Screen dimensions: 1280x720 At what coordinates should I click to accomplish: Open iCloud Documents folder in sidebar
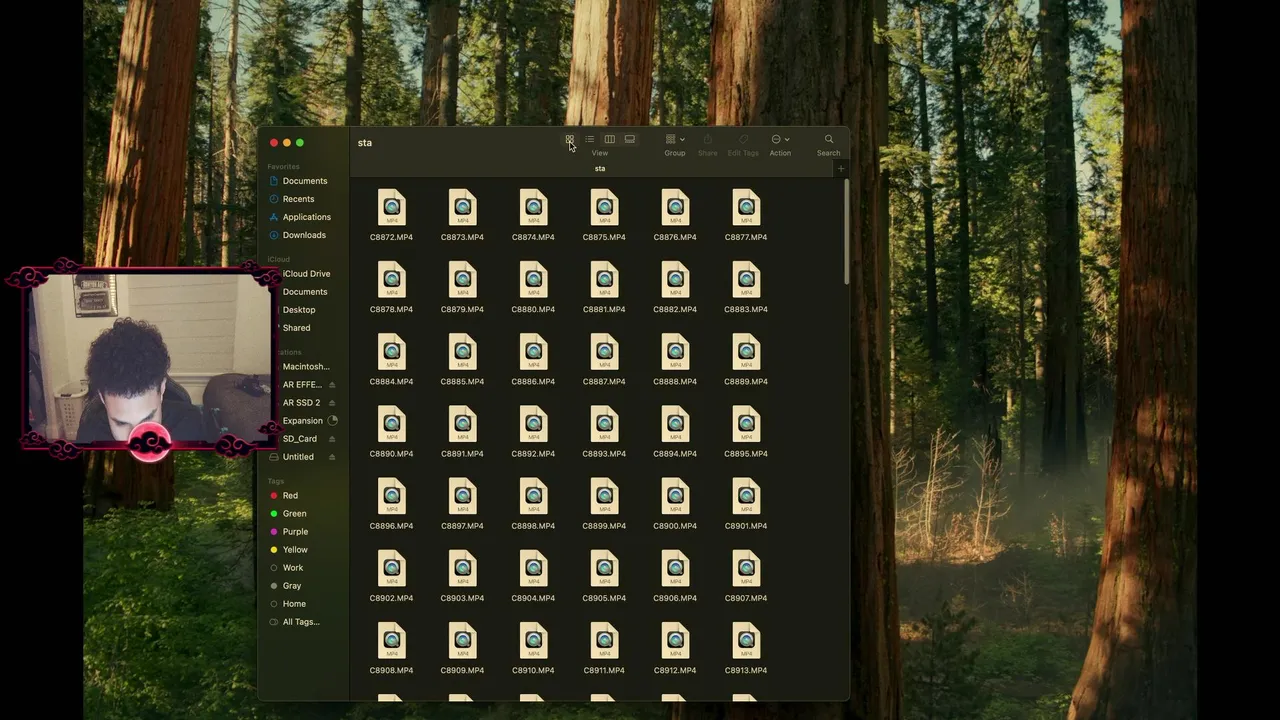[305, 292]
